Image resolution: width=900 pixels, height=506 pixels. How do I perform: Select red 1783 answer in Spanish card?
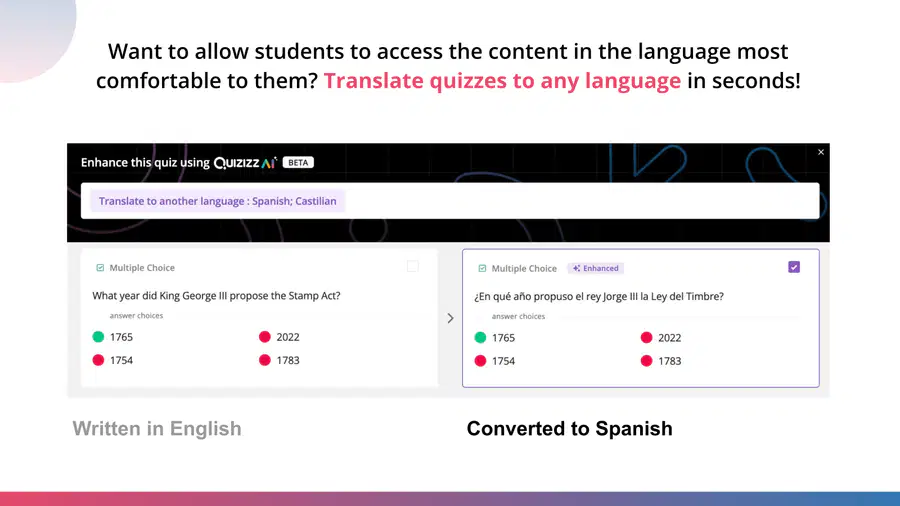(661, 361)
